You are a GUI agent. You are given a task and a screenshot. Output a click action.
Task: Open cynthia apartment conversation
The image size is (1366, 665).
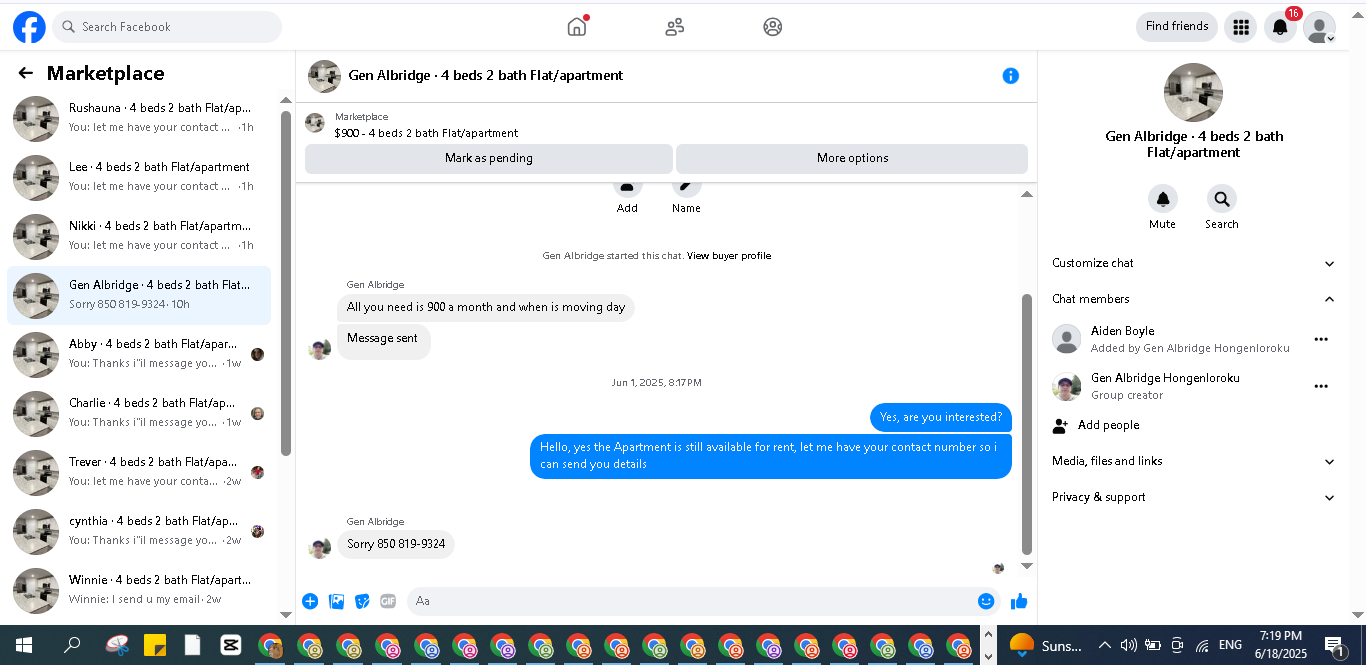pyautogui.click(x=139, y=531)
